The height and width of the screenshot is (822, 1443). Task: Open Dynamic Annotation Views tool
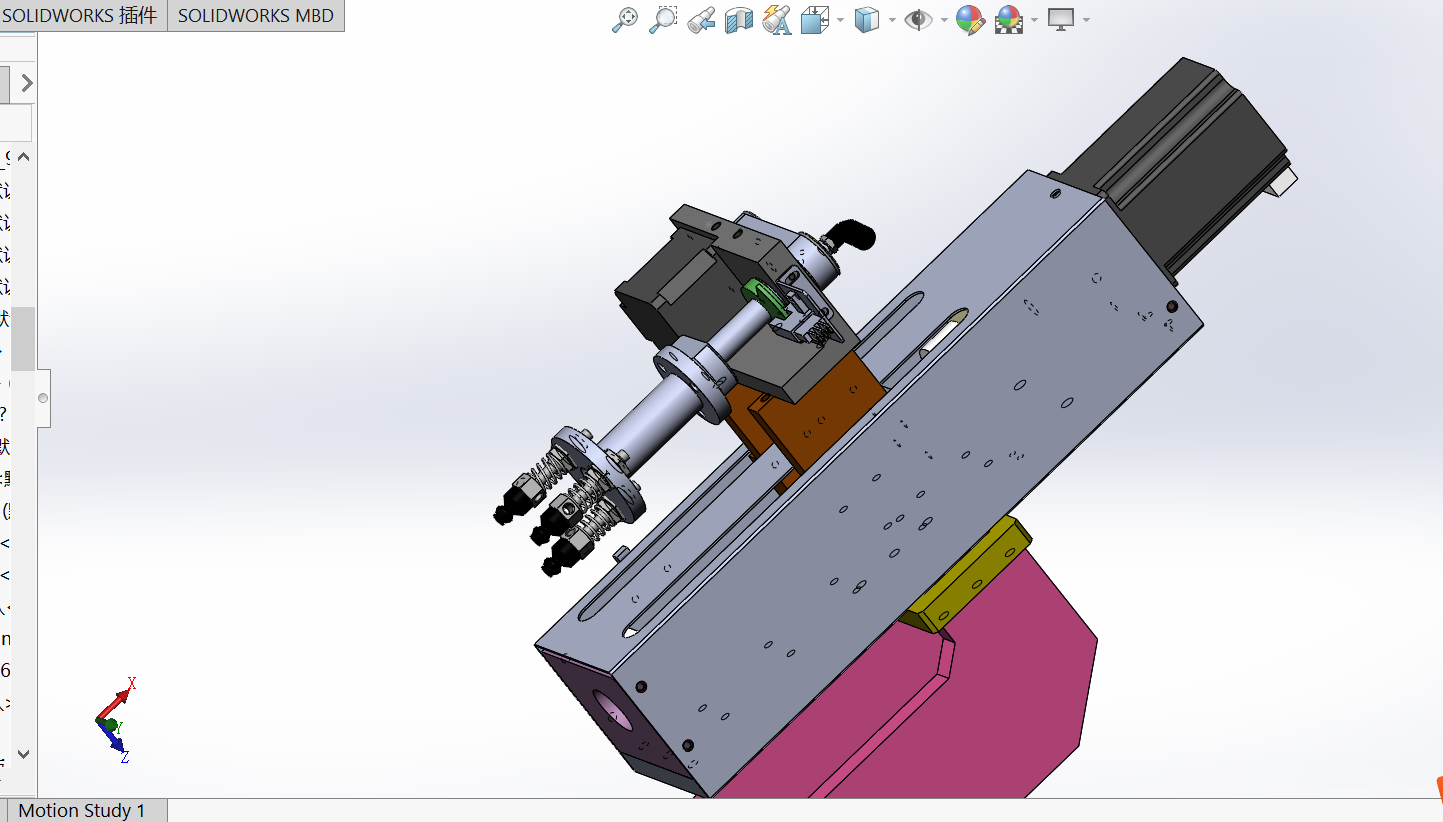point(777,20)
